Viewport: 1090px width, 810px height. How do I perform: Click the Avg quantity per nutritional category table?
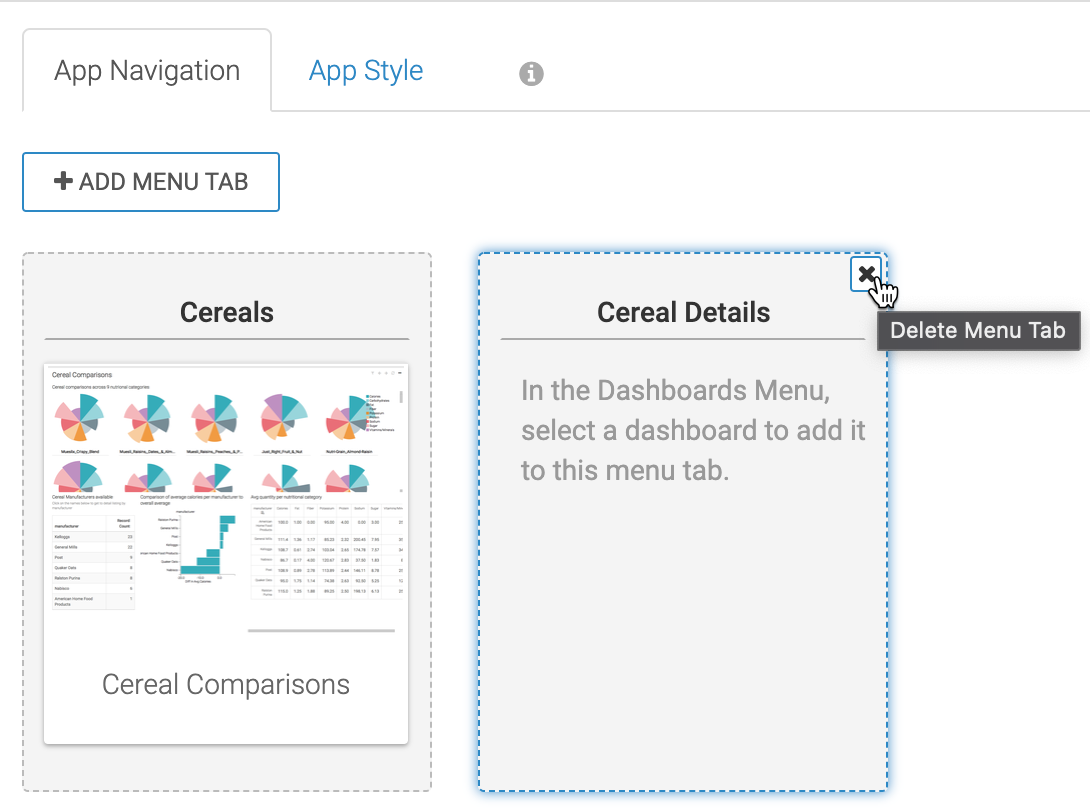click(x=326, y=557)
